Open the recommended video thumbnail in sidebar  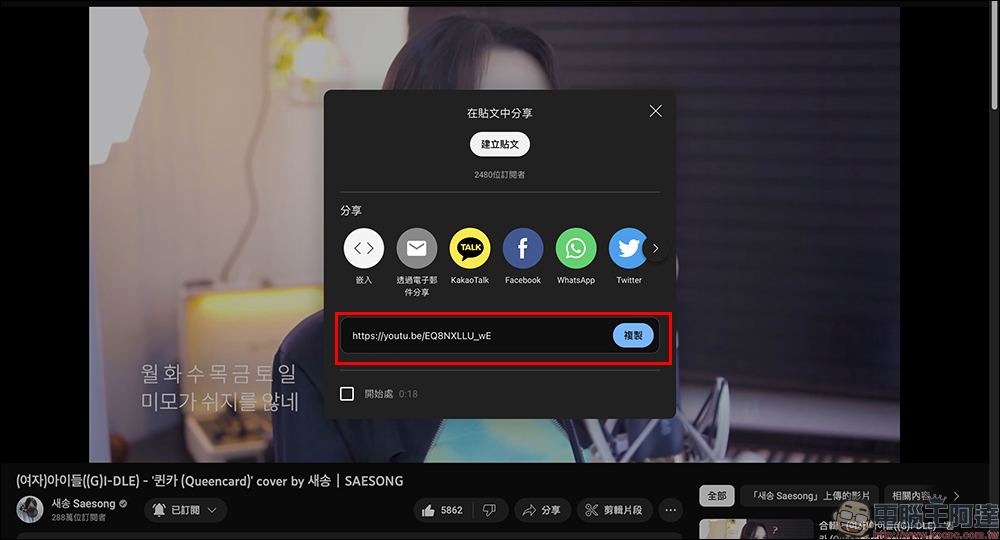coord(756,530)
